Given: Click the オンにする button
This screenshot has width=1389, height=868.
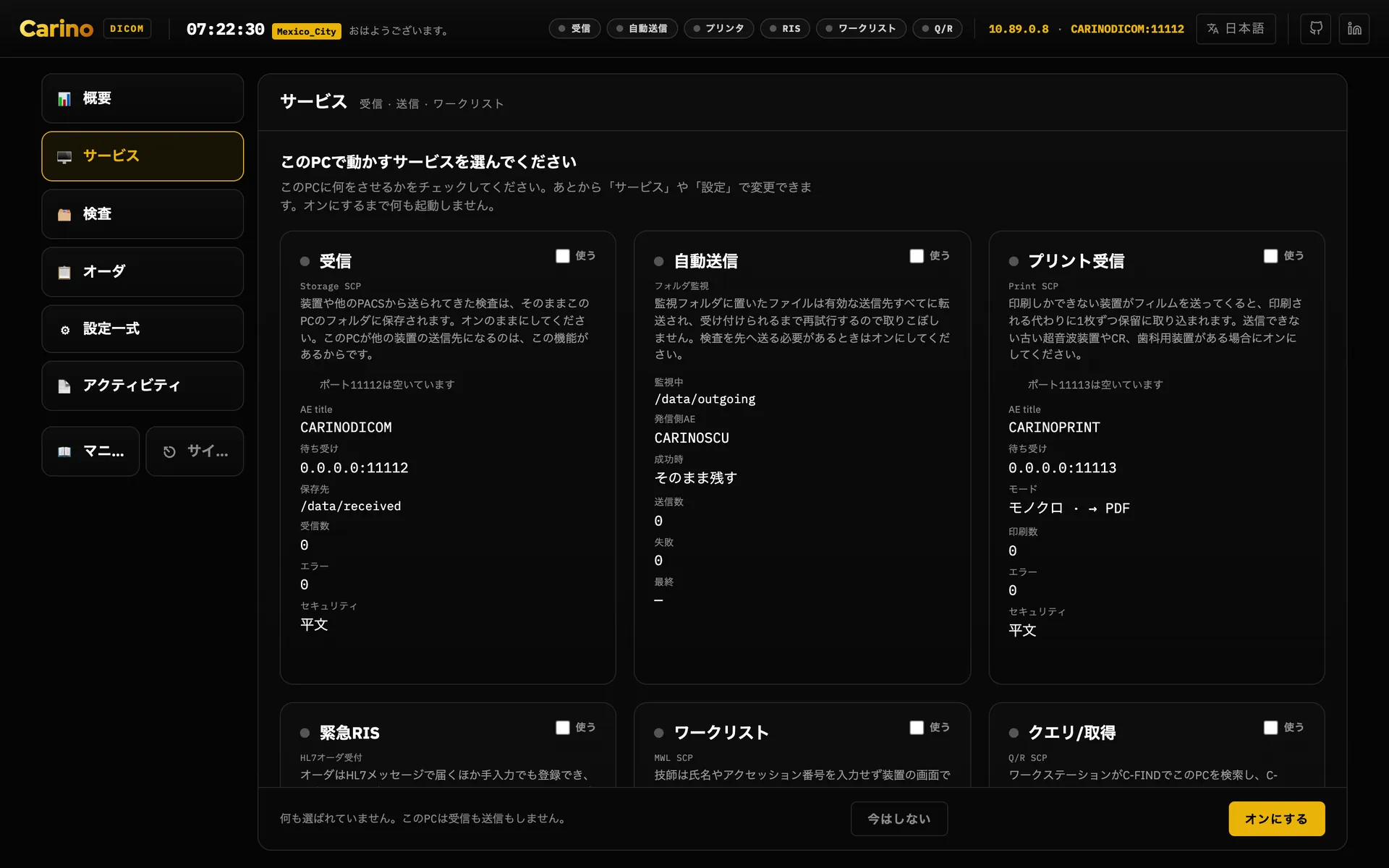Looking at the screenshot, I should tap(1276, 819).
